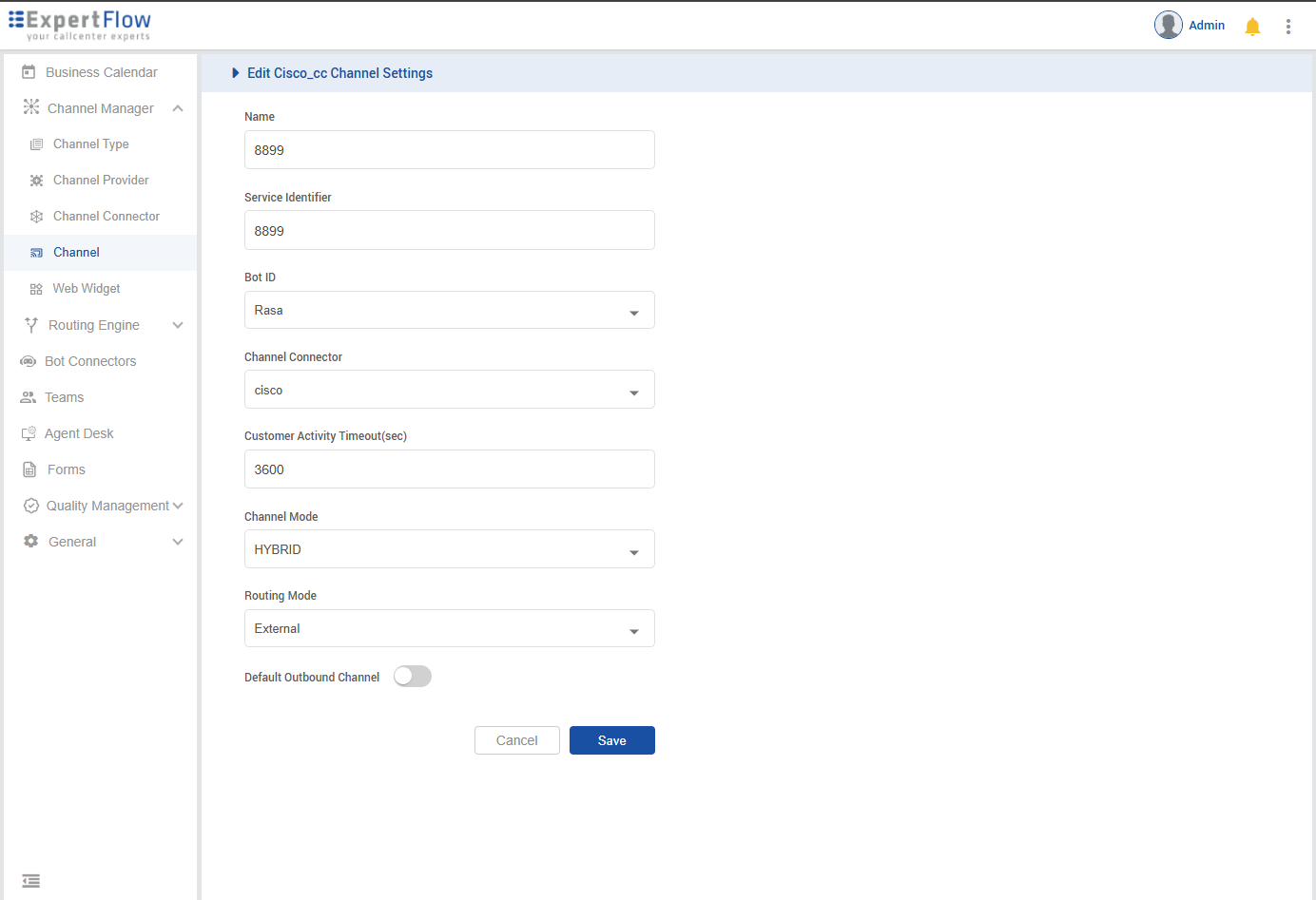Image resolution: width=1316 pixels, height=900 pixels.
Task: Go to Channel Connector menu item
Action: [106, 217]
